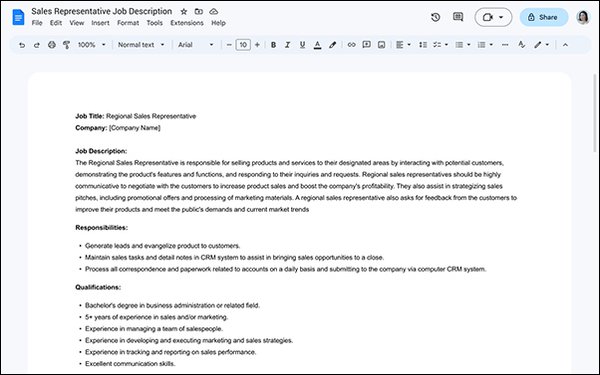The image size is (600, 375).
Task: Click the 'Qualifications:' heading
Action: [x=98, y=287]
